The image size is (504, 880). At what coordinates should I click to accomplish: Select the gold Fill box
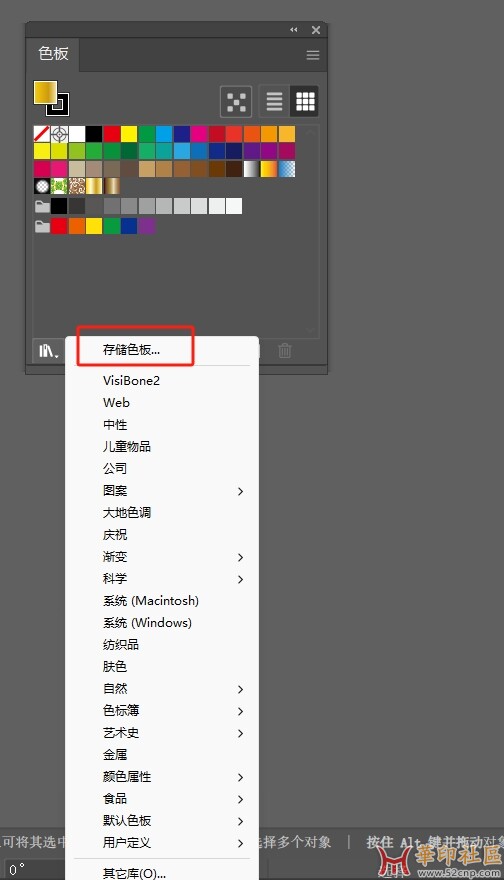point(45,93)
